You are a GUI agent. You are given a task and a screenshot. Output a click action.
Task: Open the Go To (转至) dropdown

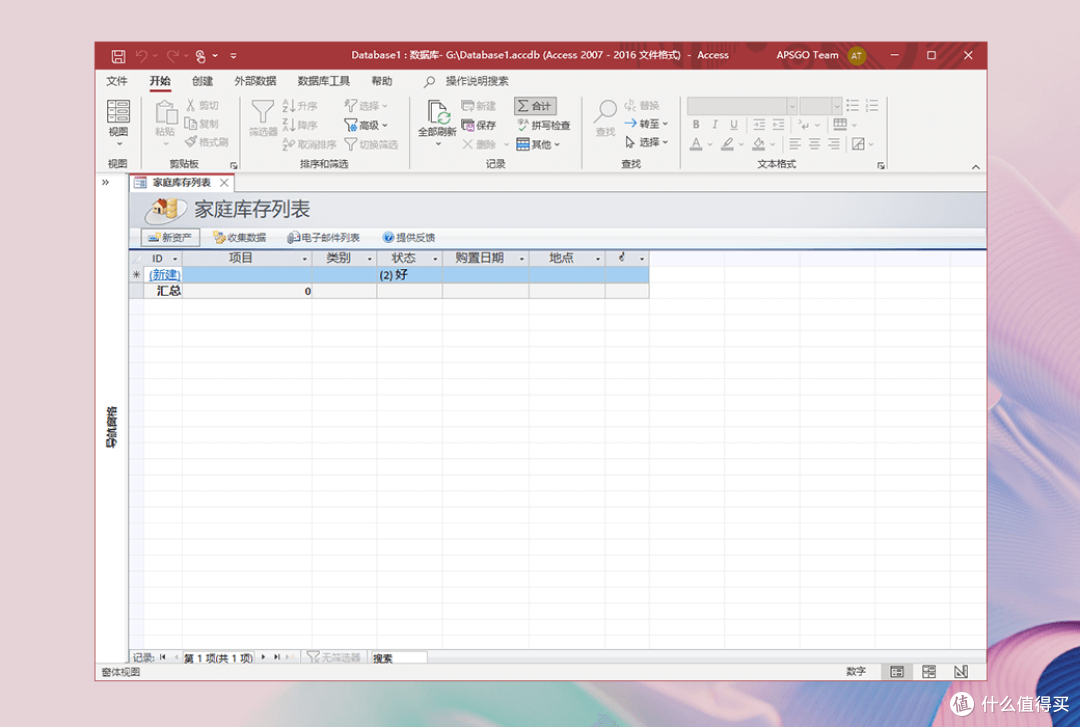pos(646,123)
